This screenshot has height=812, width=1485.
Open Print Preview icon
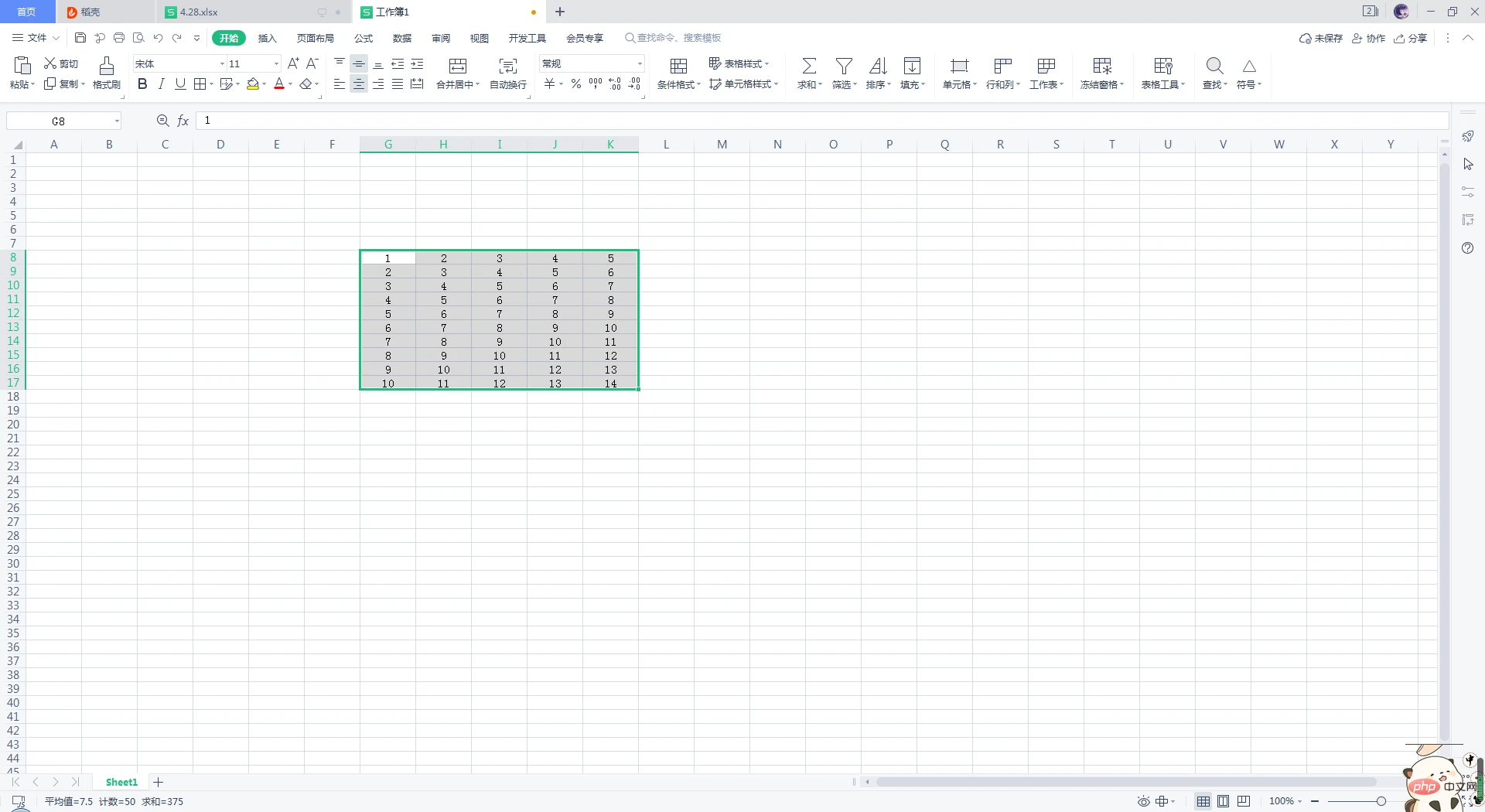138,37
